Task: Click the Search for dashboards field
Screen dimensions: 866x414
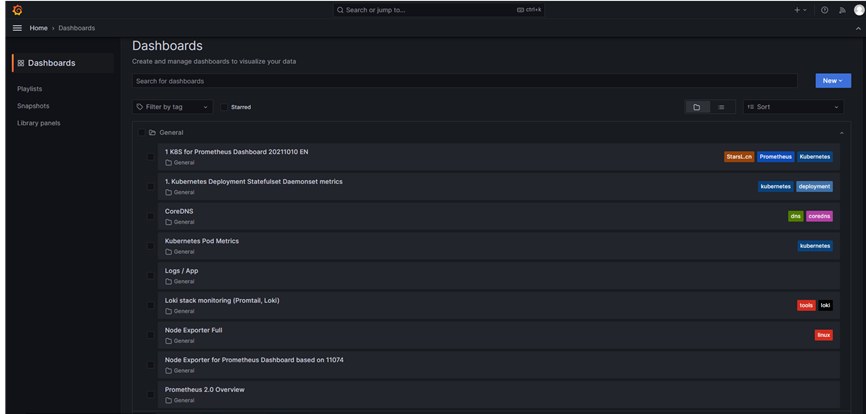Action: pyautogui.click(x=464, y=81)
